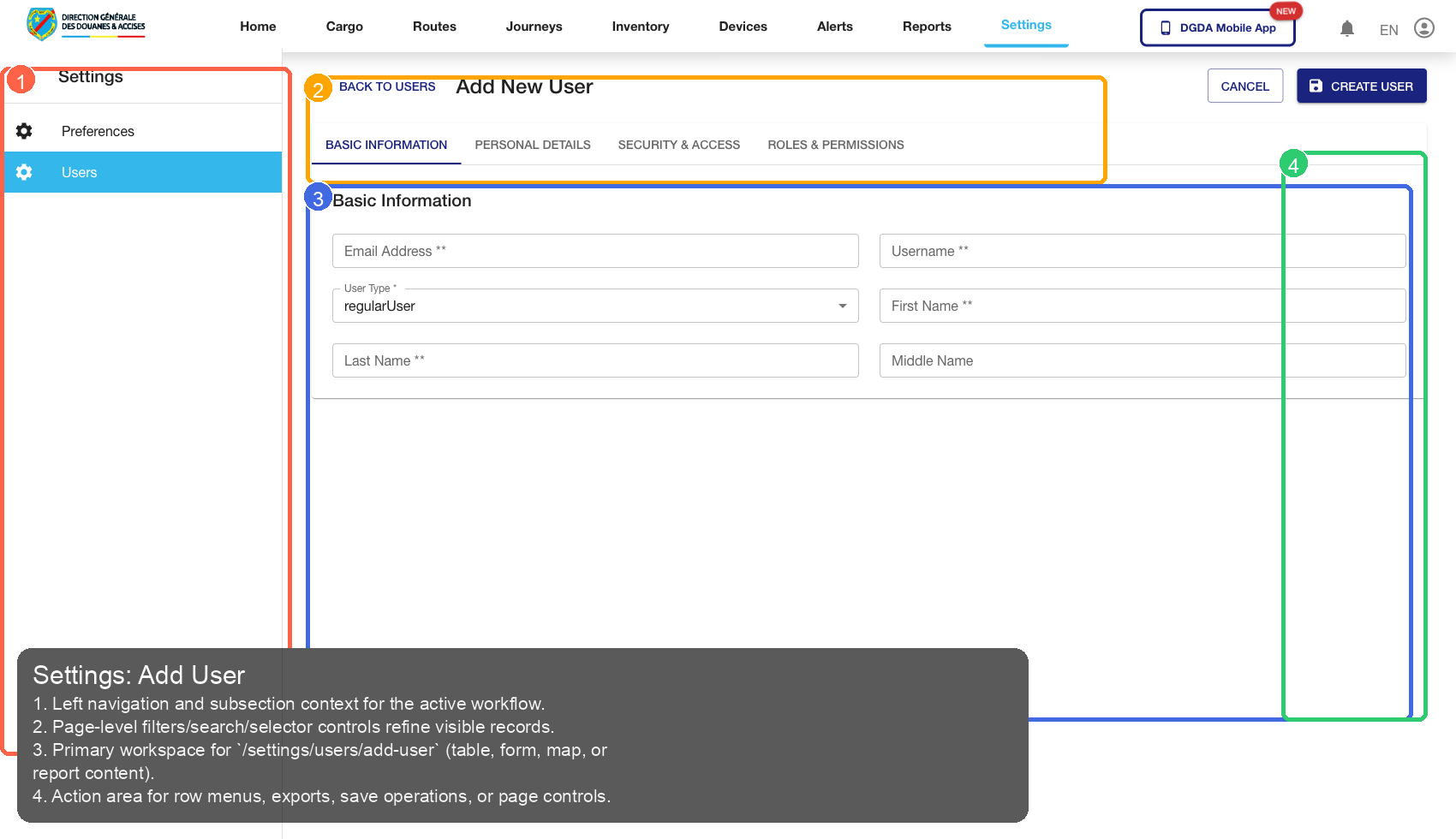
Task: Open the User Type dropdown
Action: click(x=842, y=306)
